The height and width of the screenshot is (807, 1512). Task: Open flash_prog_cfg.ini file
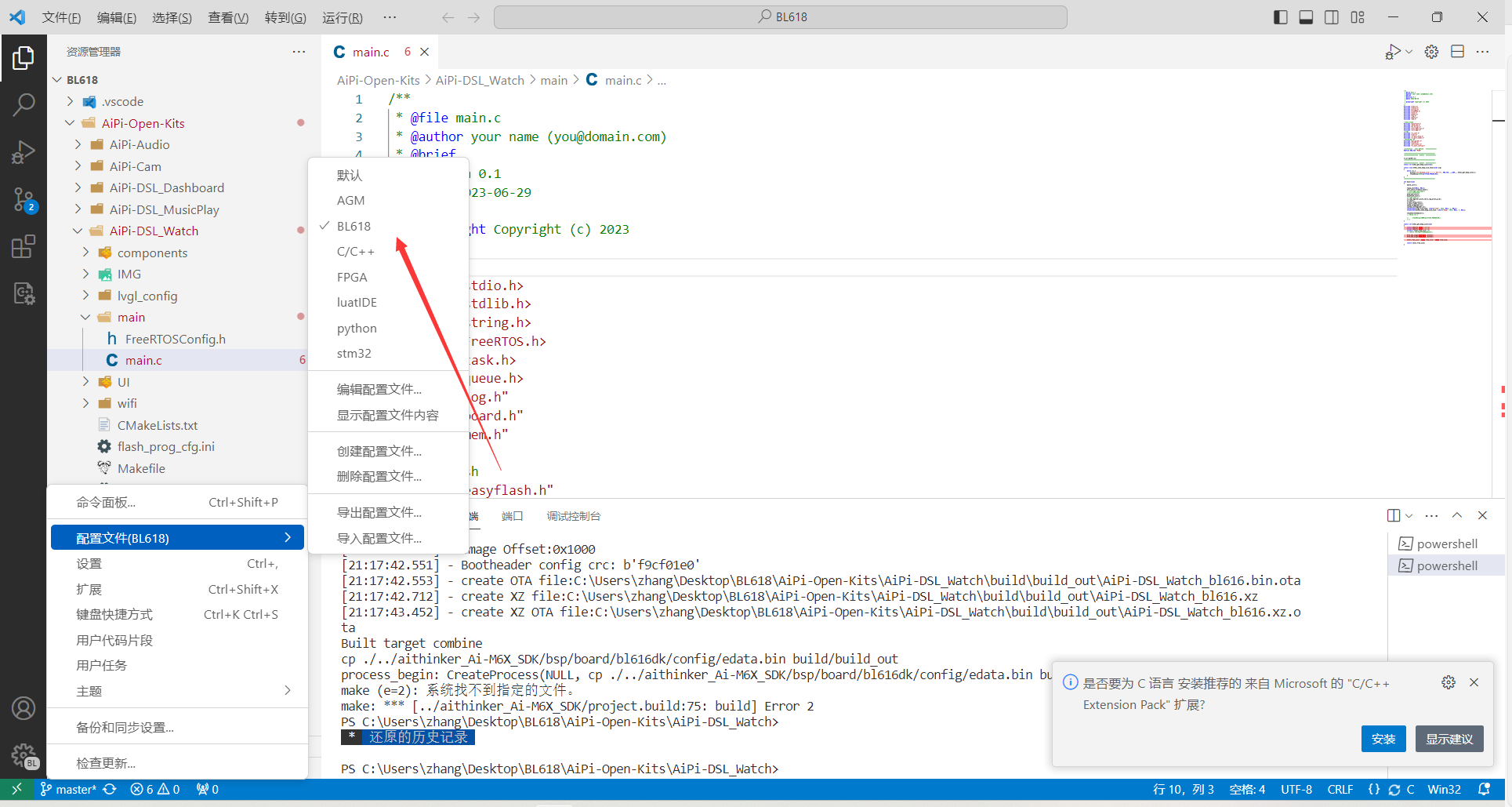166,446
